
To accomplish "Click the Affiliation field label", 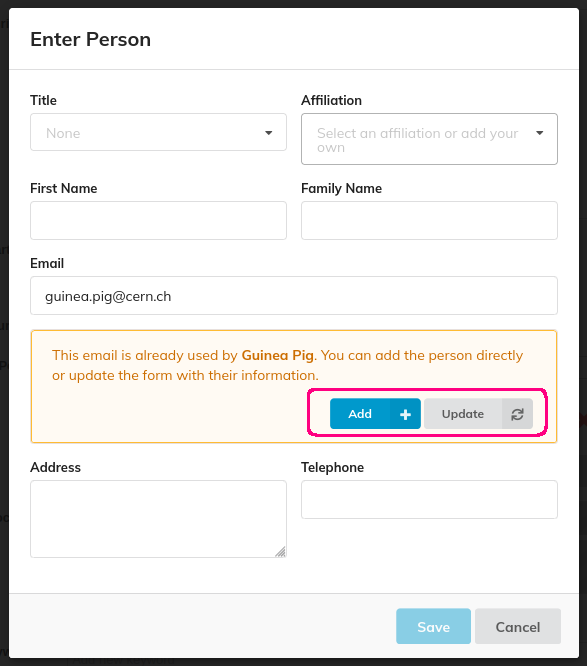I will 331,100.
